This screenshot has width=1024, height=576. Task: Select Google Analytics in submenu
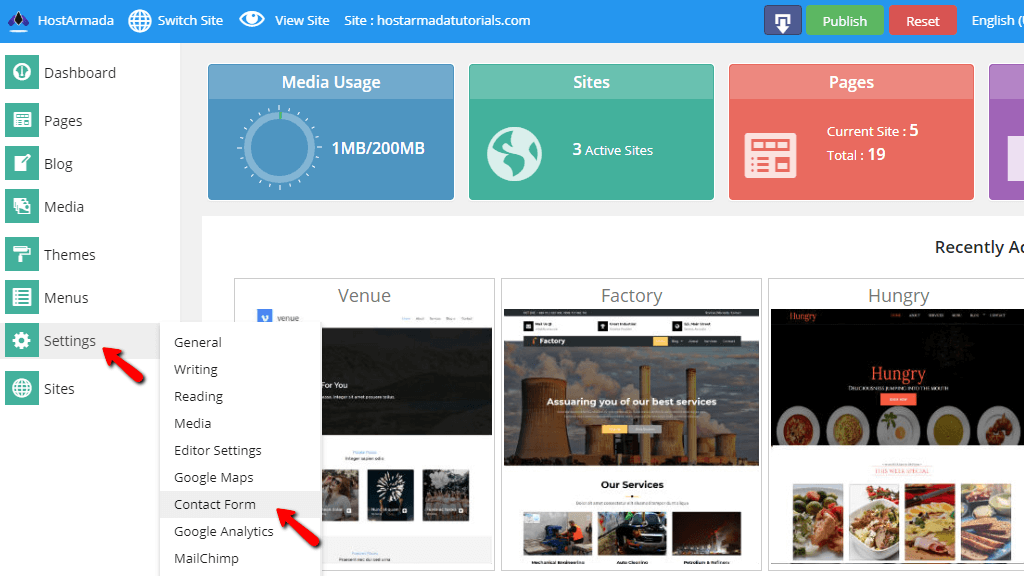pyautogui.click(x=223, y=532)
